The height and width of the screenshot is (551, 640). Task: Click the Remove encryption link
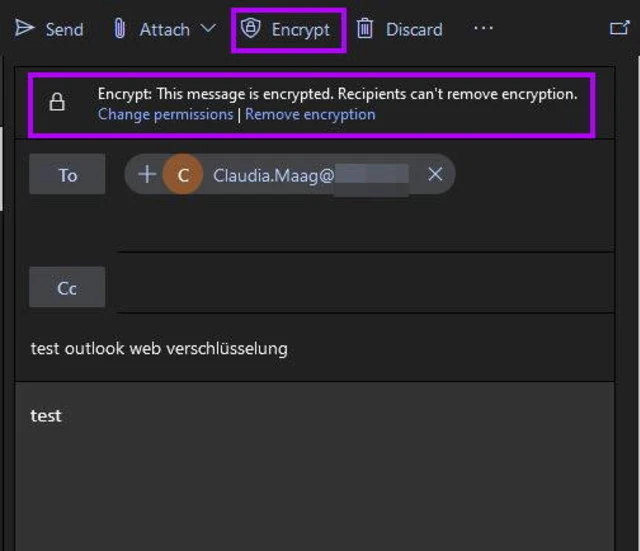click(310, 114)
